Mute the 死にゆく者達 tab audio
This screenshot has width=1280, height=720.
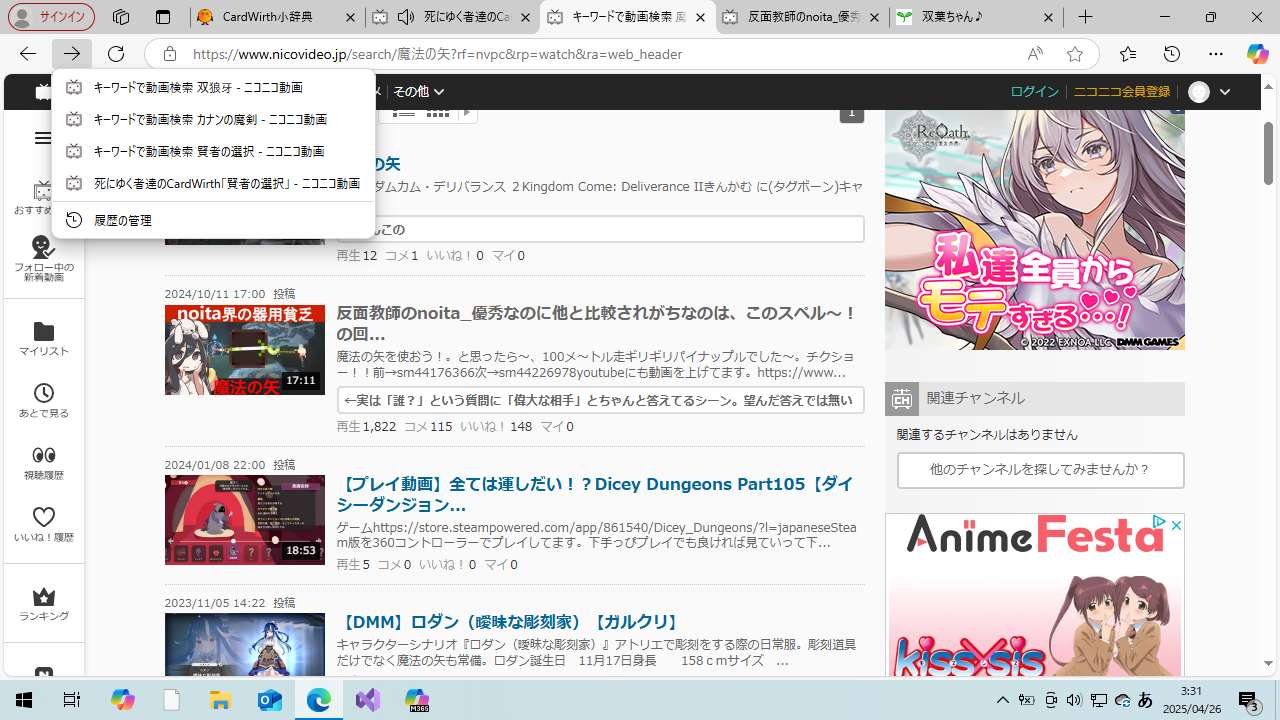click(x=406, y=17)
